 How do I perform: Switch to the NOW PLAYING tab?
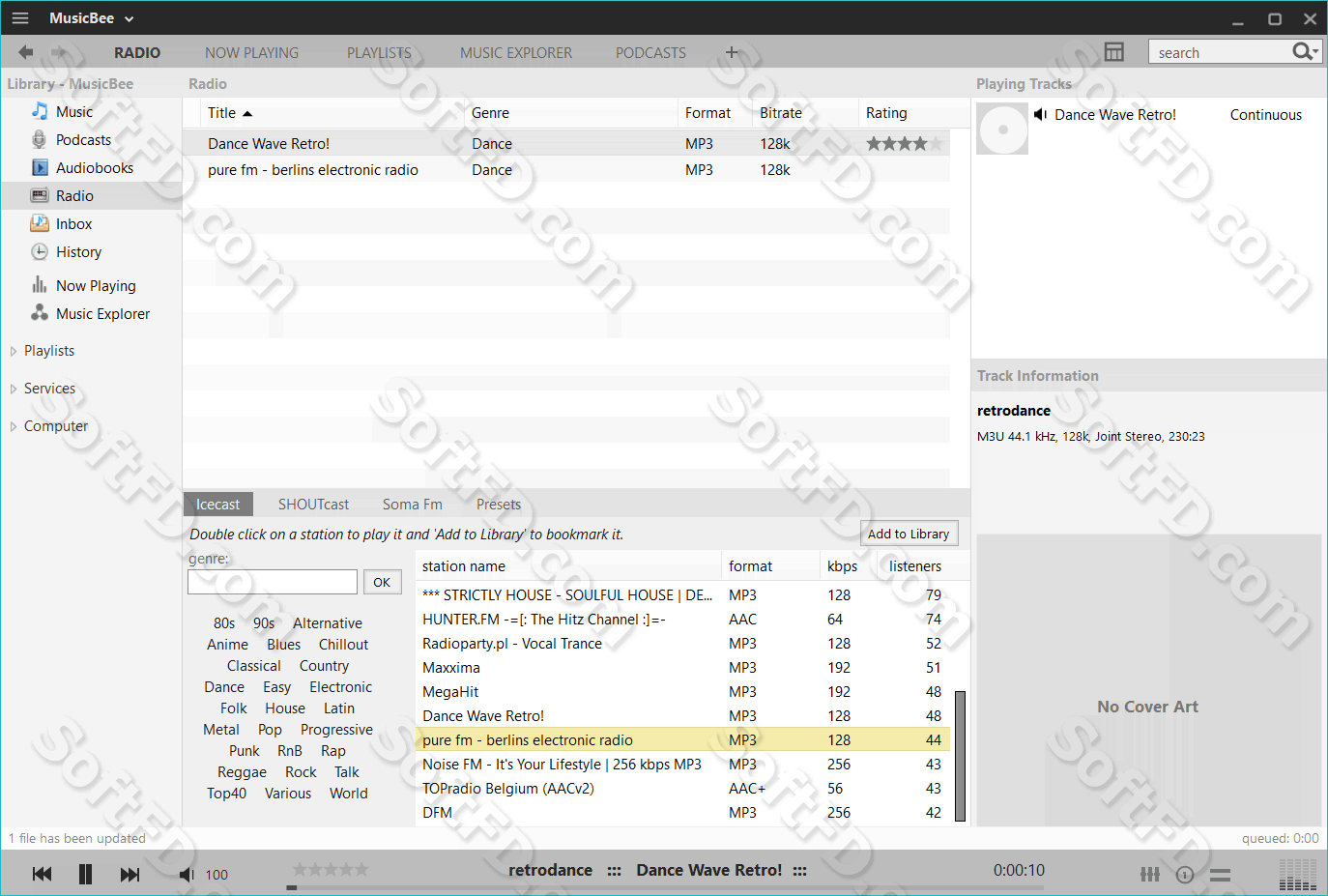click(251, 53)
